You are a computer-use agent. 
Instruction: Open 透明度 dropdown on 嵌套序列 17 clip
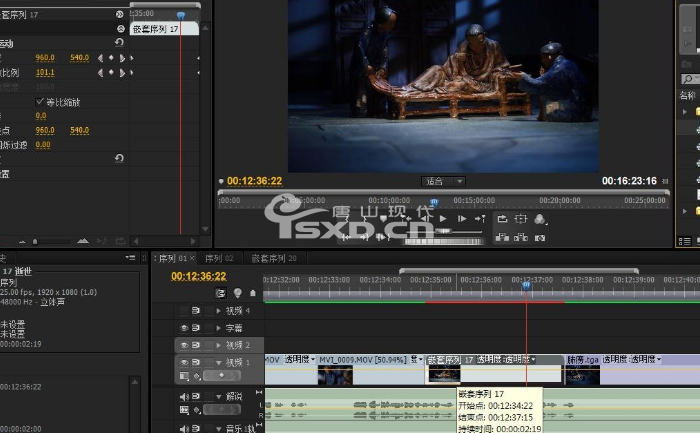pyautogui.click(x=533, y=359)
